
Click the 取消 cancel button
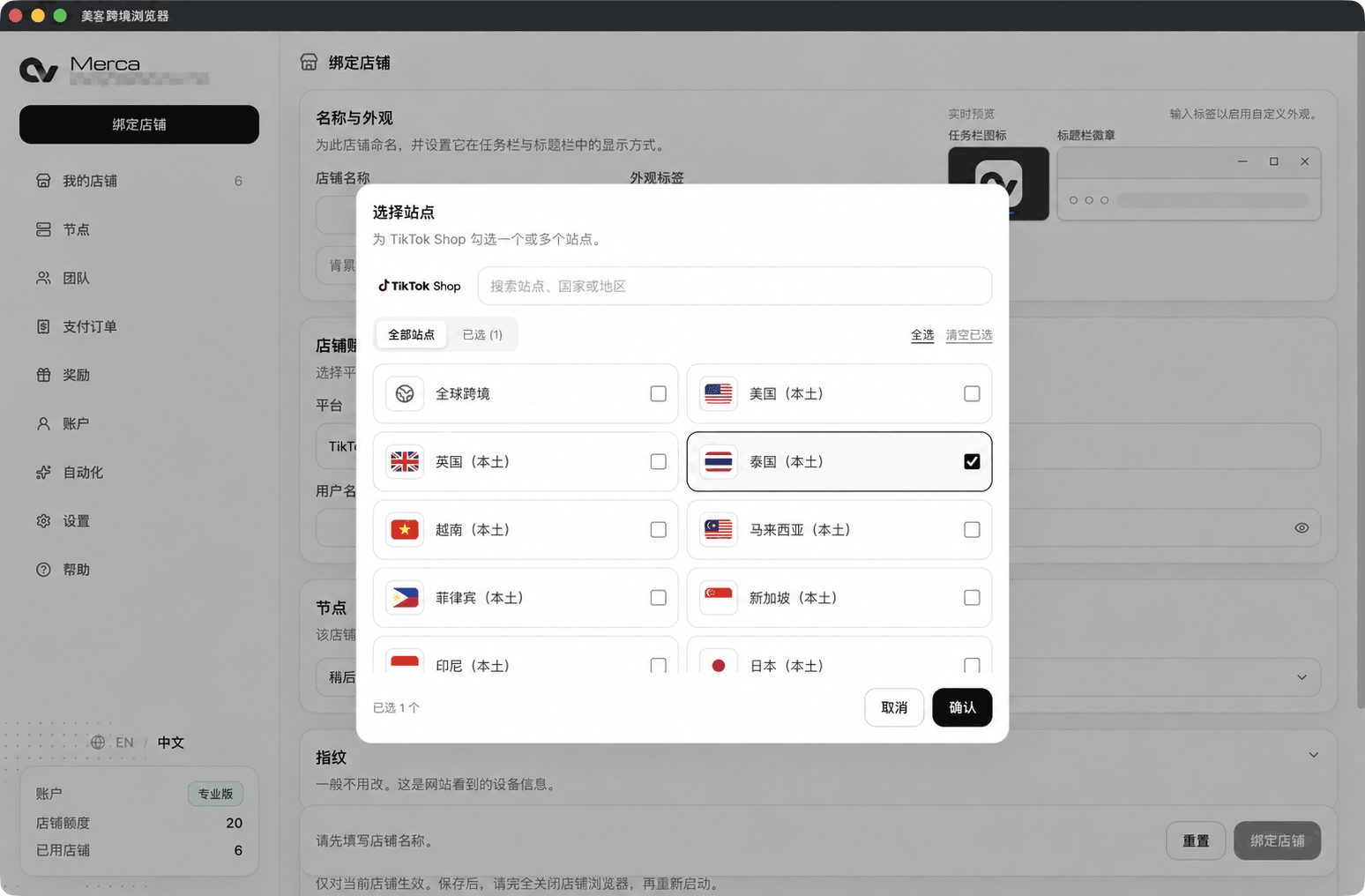click(894, 707)
